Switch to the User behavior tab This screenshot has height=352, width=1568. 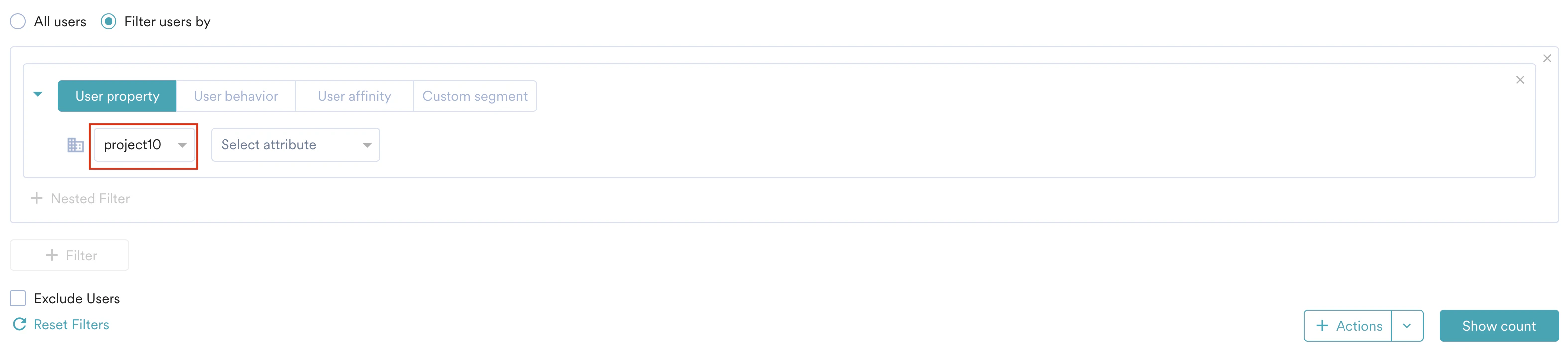point(235,95)
